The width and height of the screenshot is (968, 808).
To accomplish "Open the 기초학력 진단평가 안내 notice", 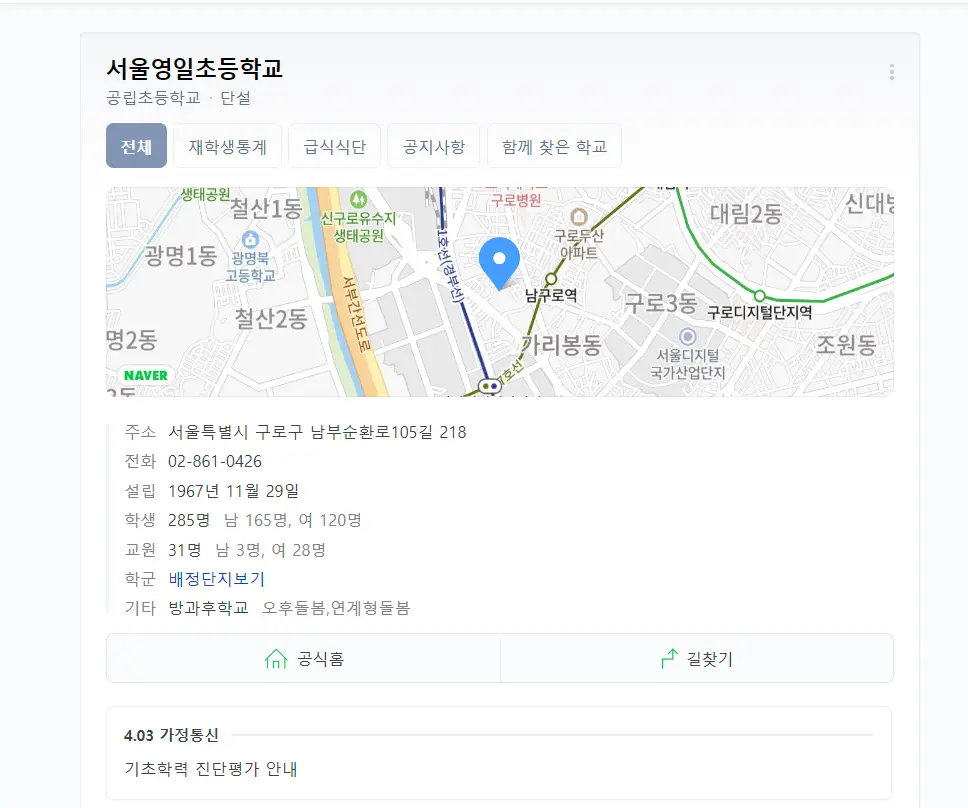I will click(x=211, y=769).
